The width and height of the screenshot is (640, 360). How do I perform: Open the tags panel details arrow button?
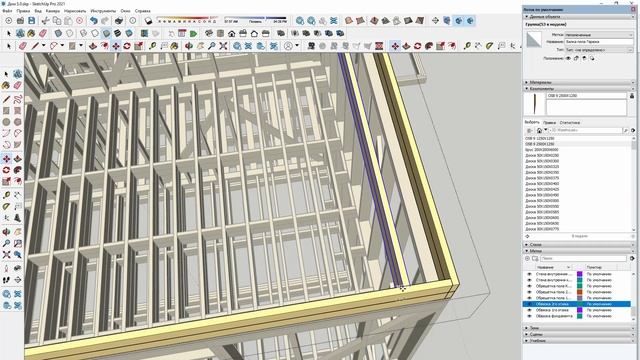(632, 258)
